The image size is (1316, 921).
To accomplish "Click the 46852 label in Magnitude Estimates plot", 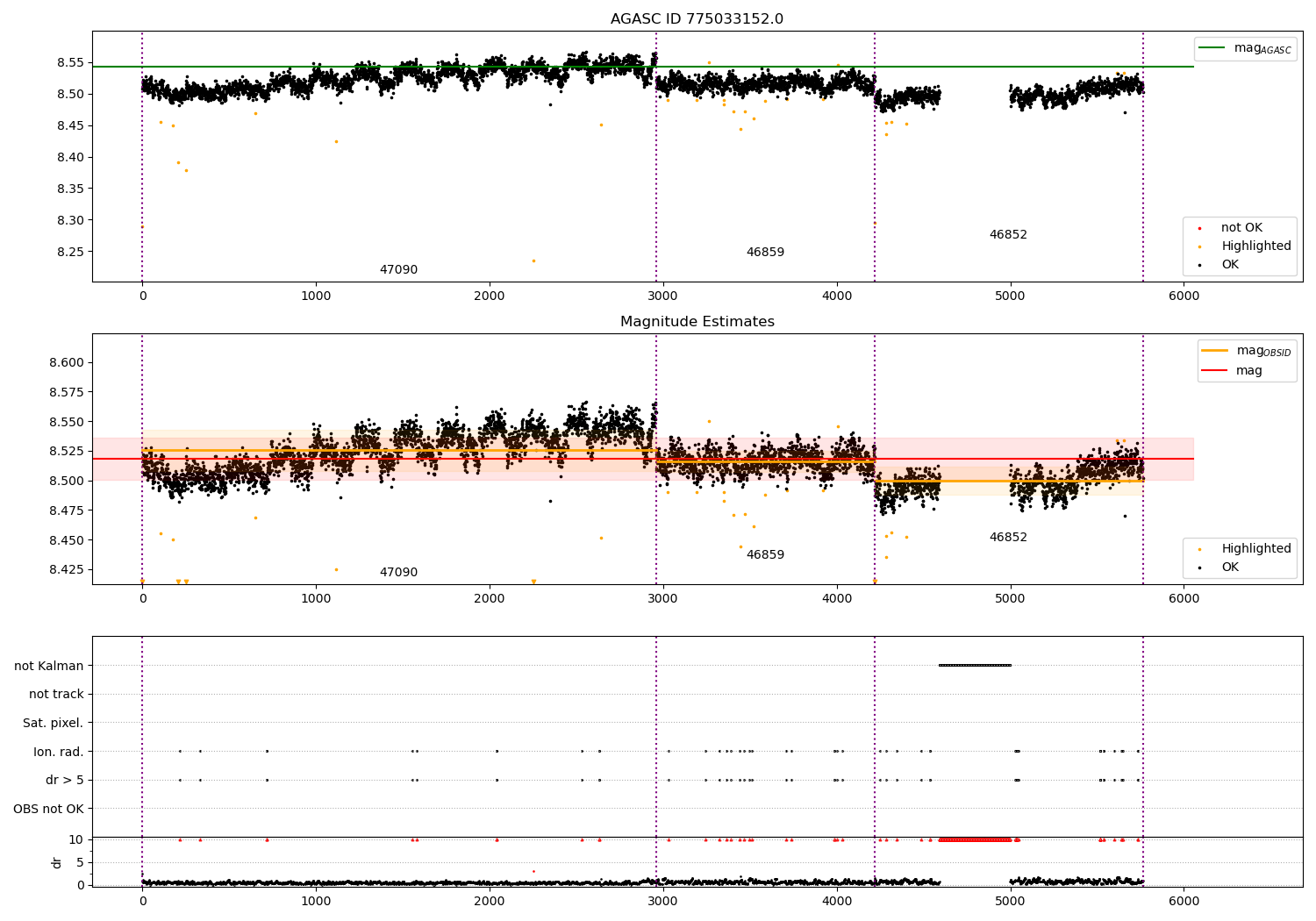I will pos(1008,538).
